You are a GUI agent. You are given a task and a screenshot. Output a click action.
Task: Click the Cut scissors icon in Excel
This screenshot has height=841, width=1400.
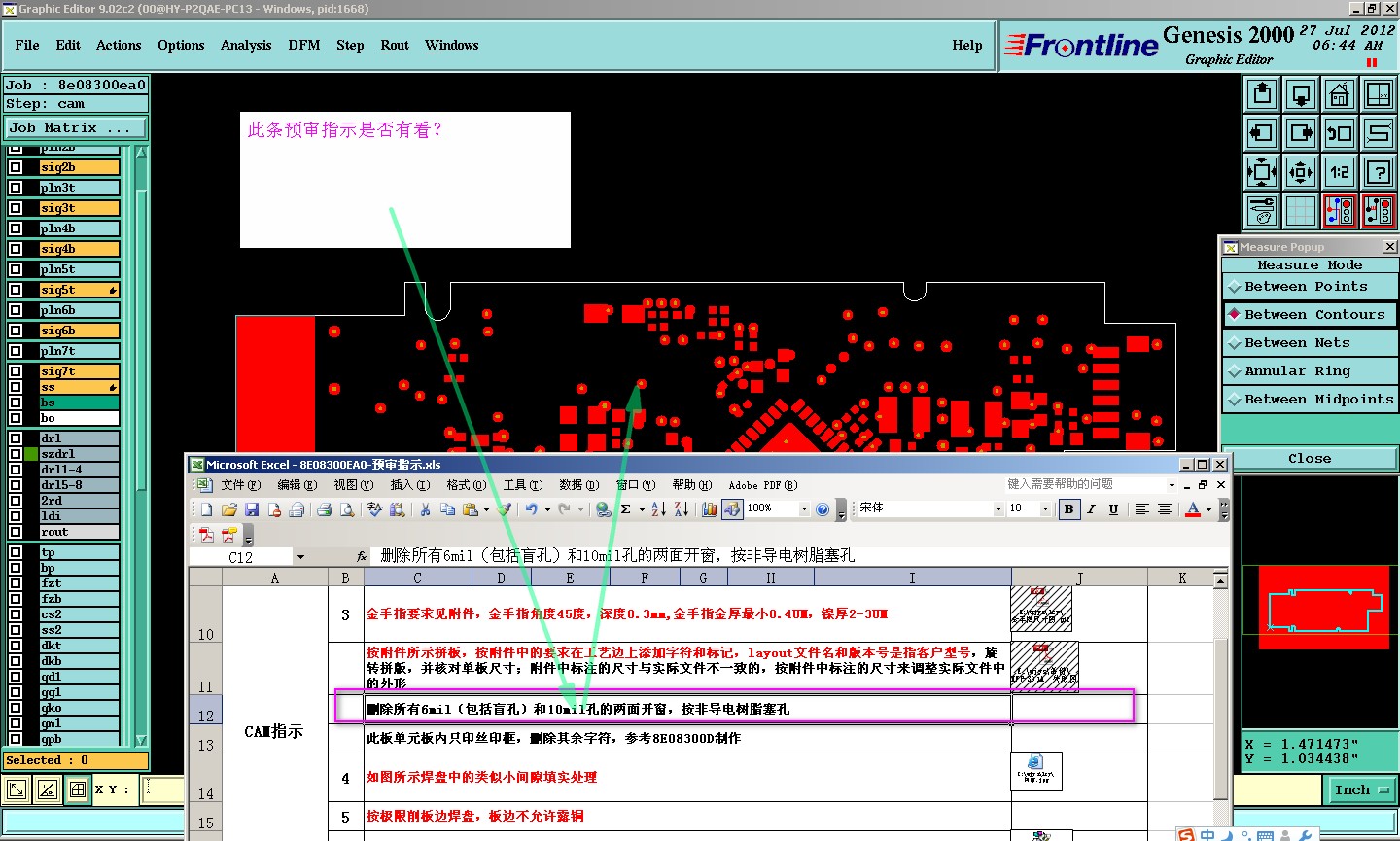[x=425, y=509]
